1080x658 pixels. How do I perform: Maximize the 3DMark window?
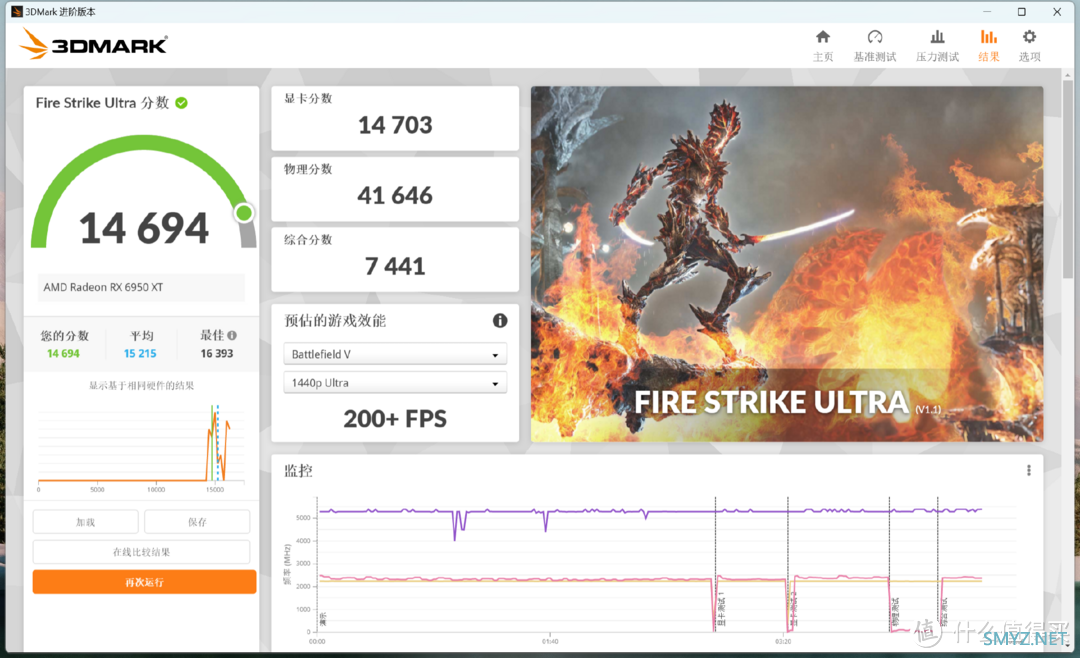coord(1021,12)
